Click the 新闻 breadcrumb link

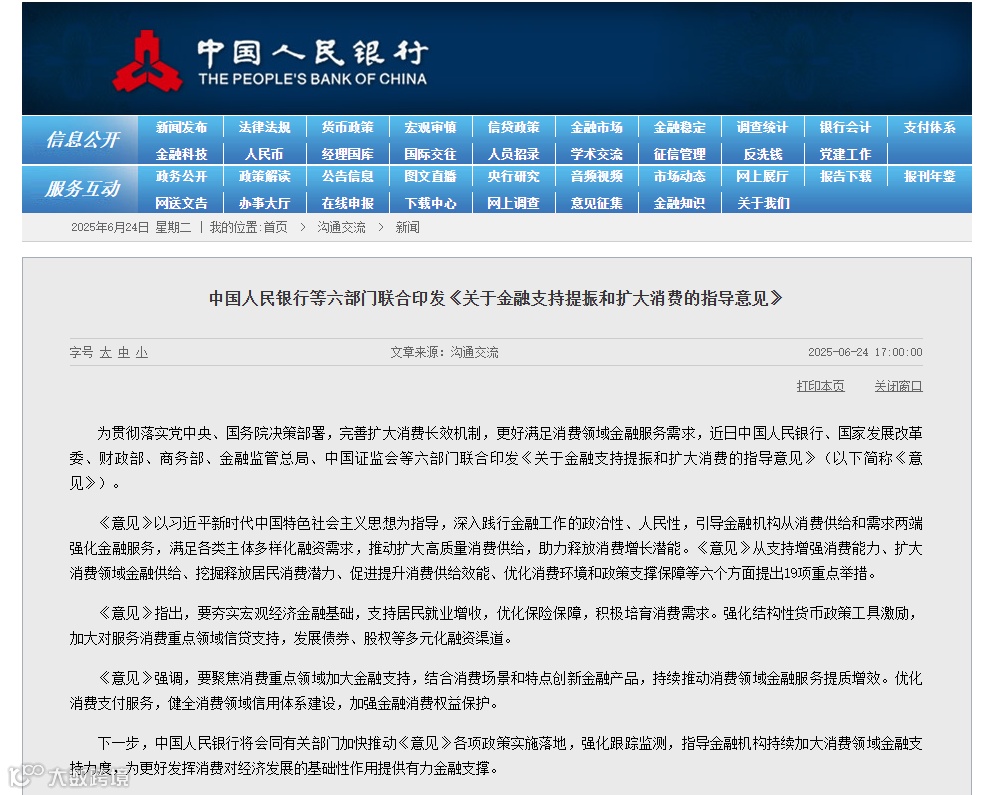click(407, 227)
